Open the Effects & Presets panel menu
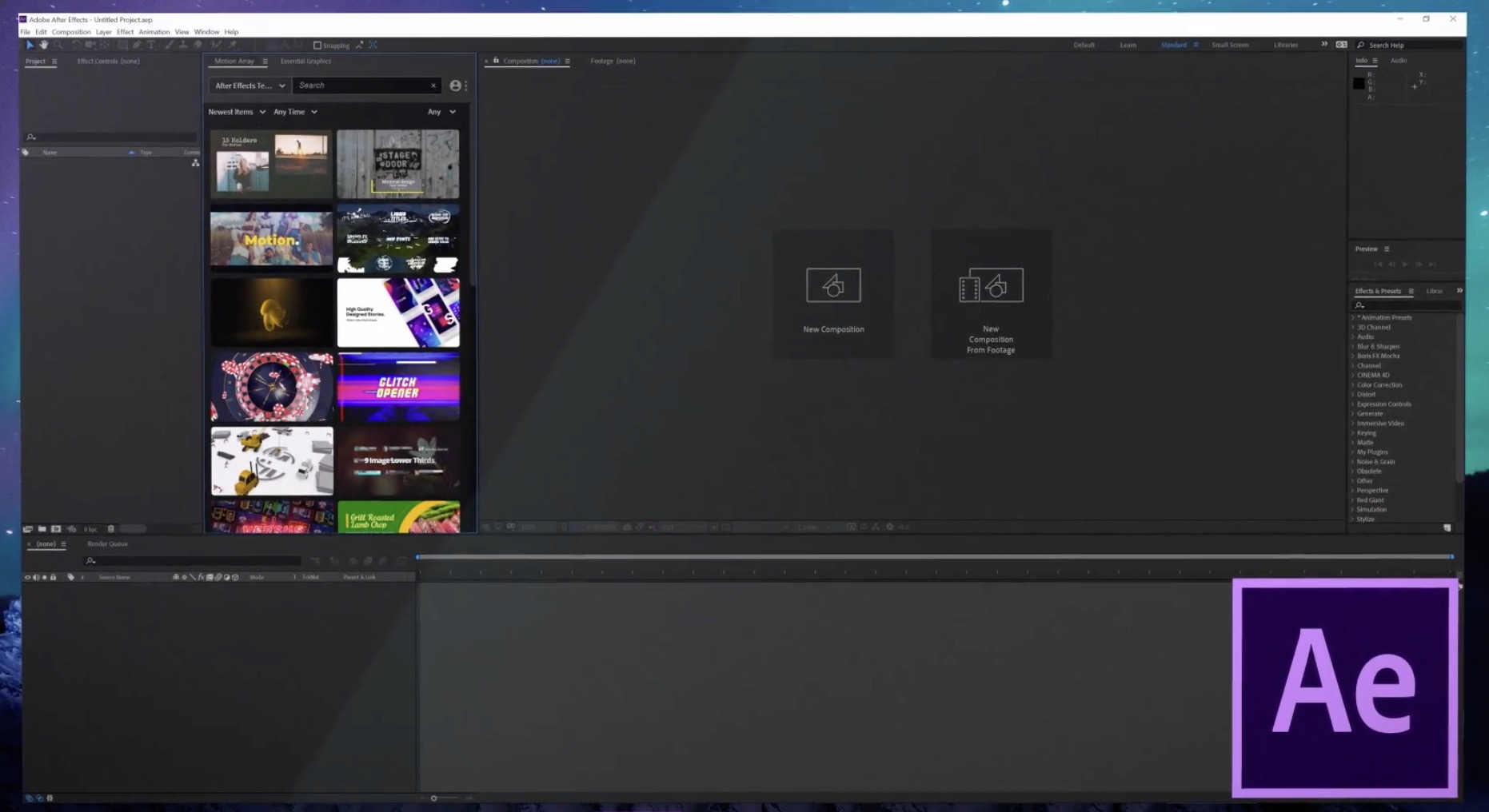1489x812 pixels. click(x=1411, y=291)
